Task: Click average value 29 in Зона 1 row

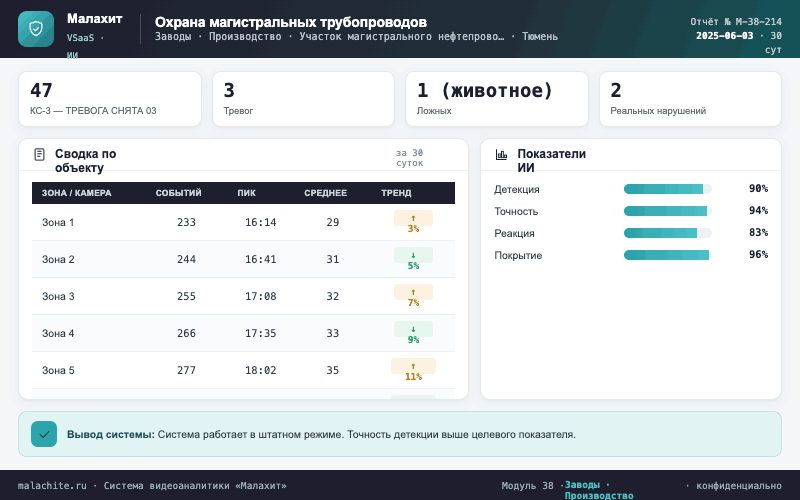Action: 333,222
